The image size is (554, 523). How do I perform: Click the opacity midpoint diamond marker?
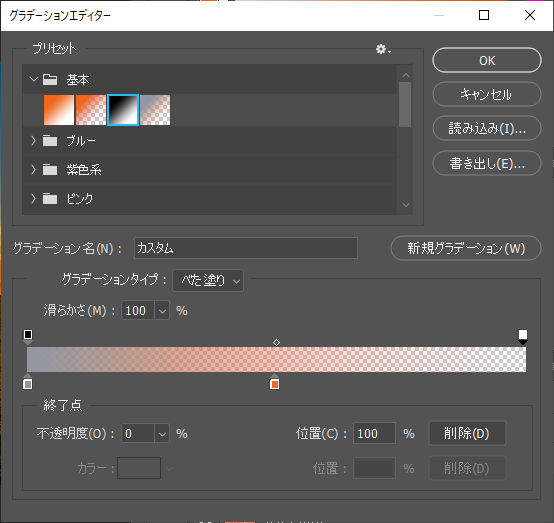[x=276, y=342]
